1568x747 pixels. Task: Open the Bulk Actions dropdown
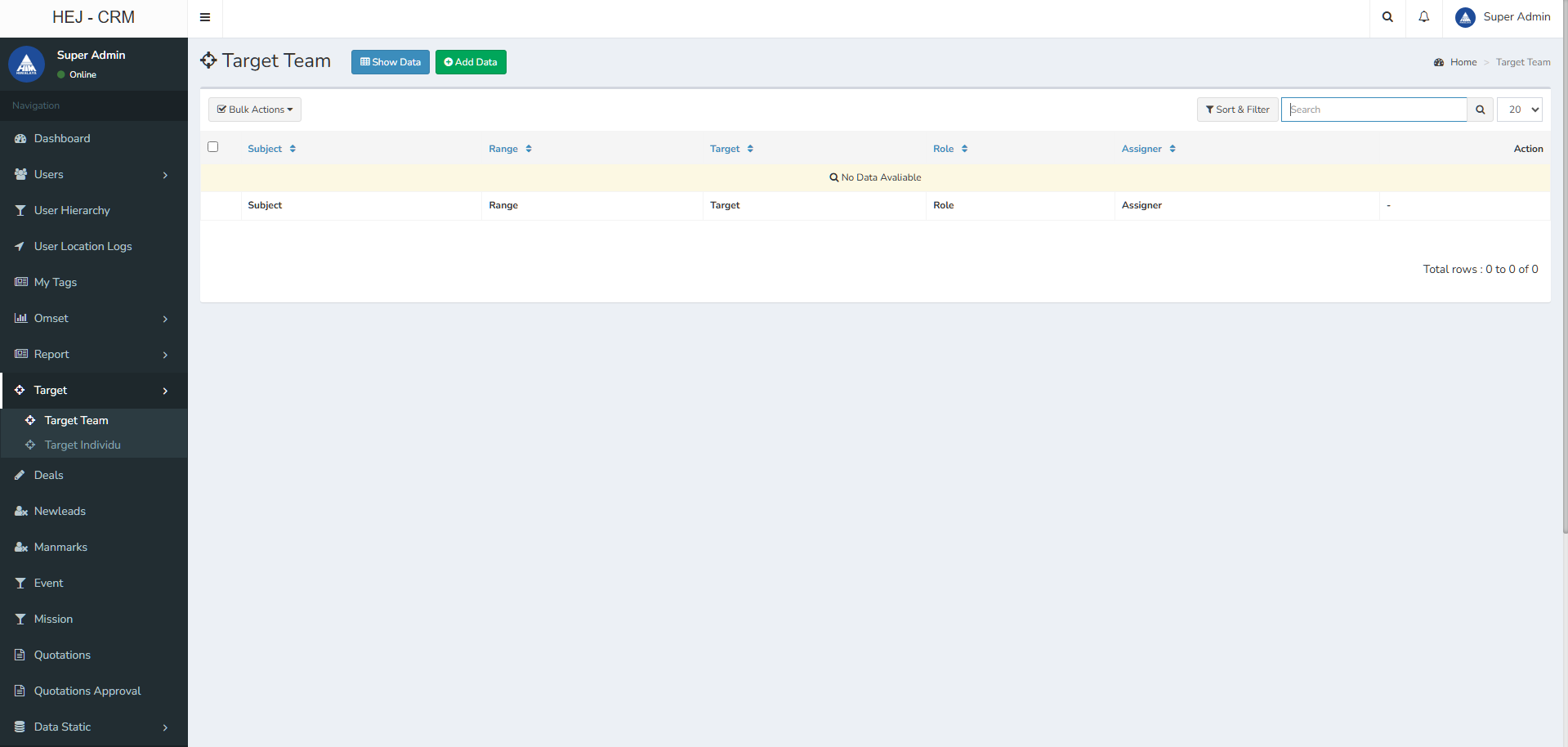tap(255, 110)
